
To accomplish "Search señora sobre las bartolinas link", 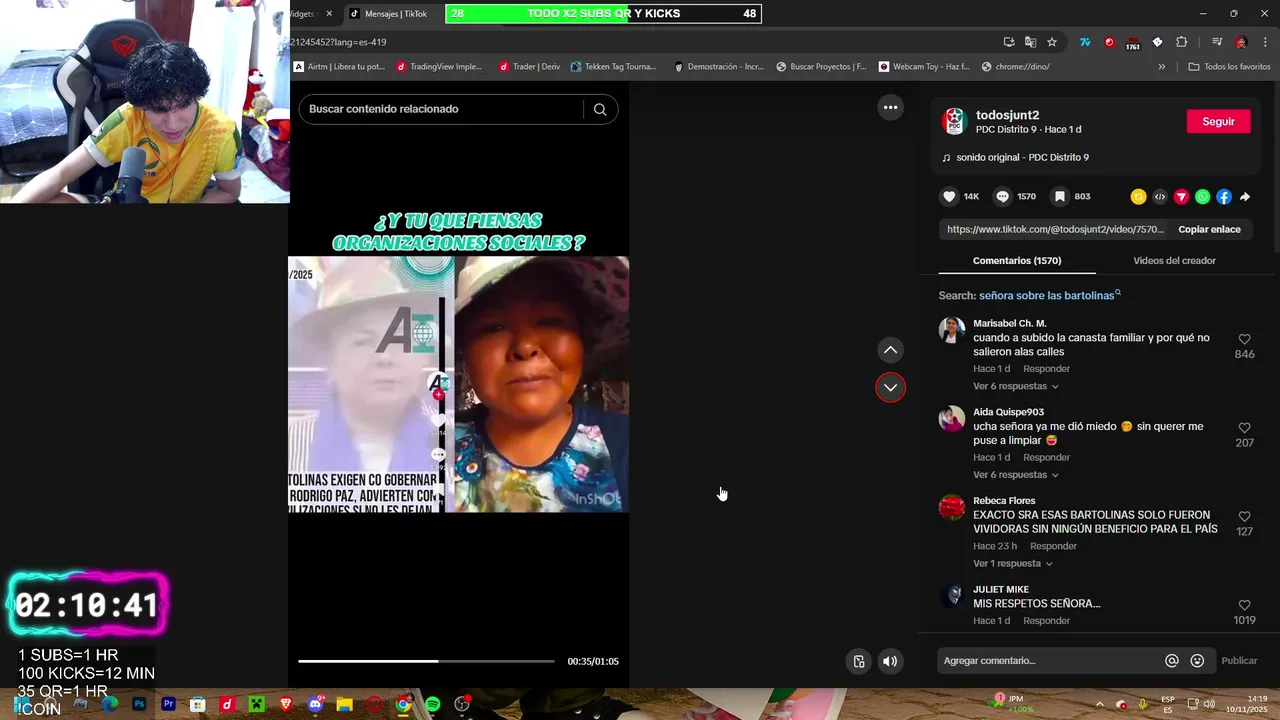I will point(1049,296).
